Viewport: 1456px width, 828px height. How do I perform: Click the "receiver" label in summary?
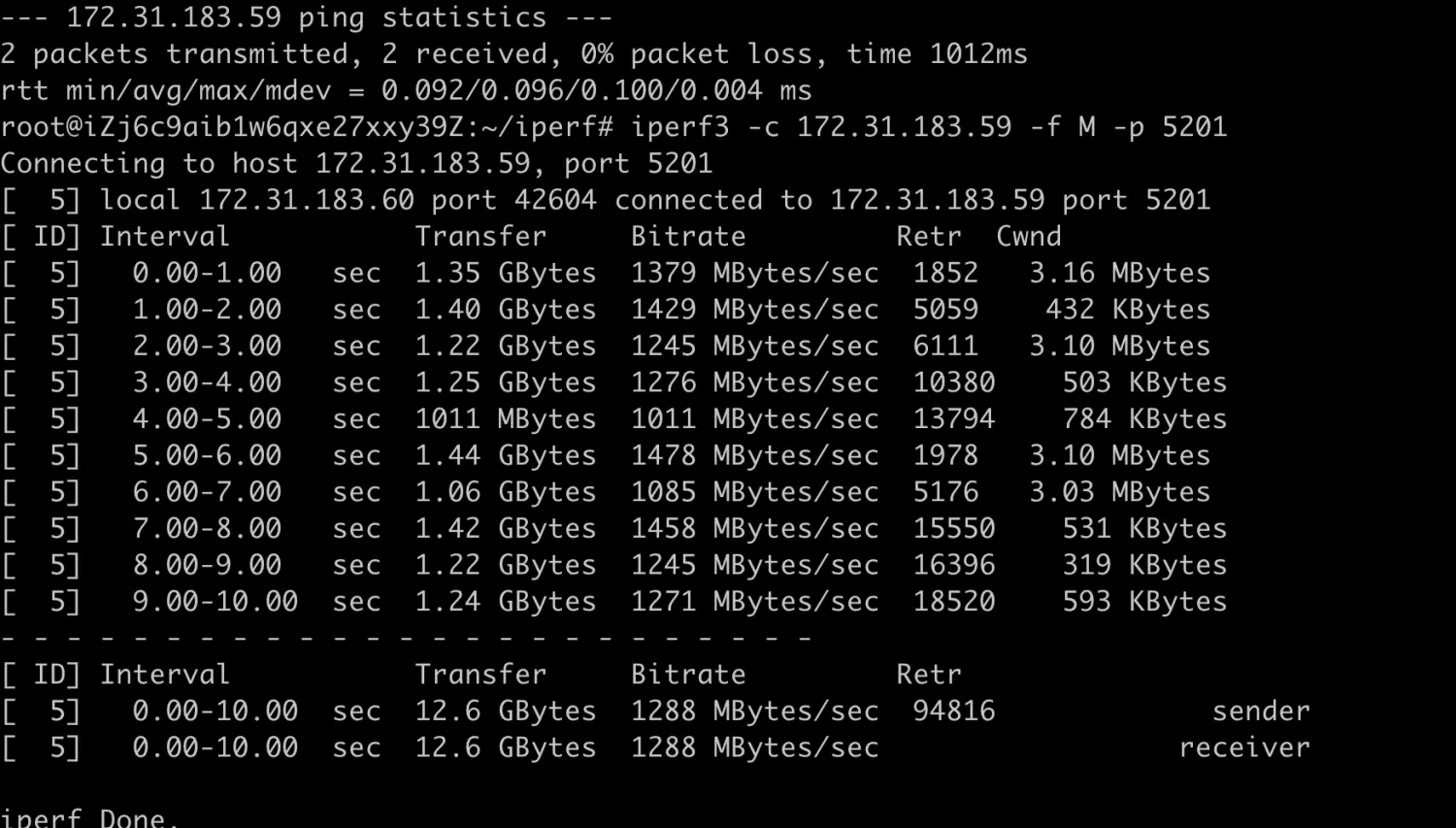point(1244,747)
